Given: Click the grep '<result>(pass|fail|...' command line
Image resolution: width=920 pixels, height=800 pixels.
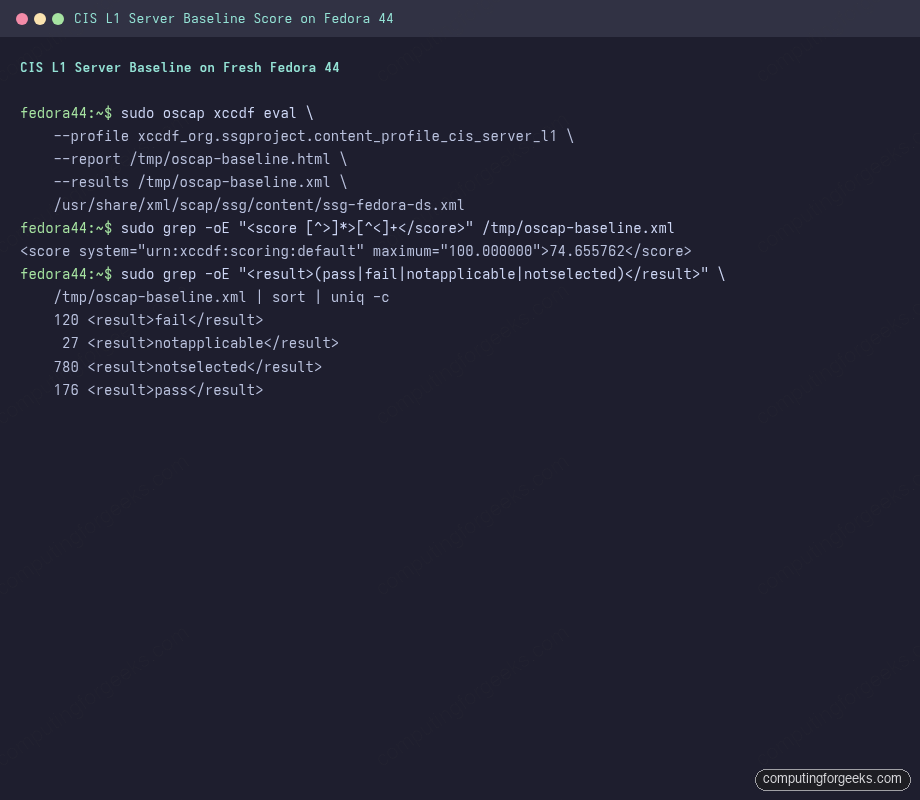Looking at the screenshot, I should point(373,274).
